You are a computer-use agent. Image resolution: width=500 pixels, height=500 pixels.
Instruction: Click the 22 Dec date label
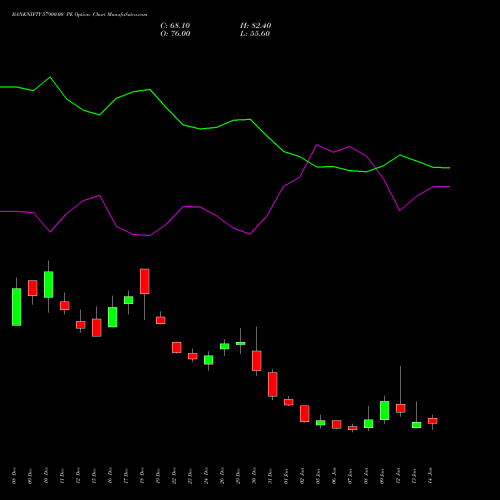point(174,476)
